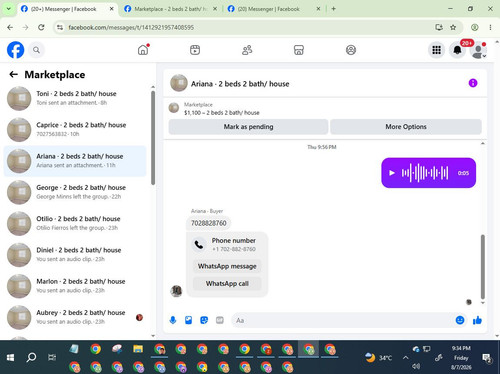Click the Mark as pending button
Screen dimensions: 500x374
[x=248, y=127]
